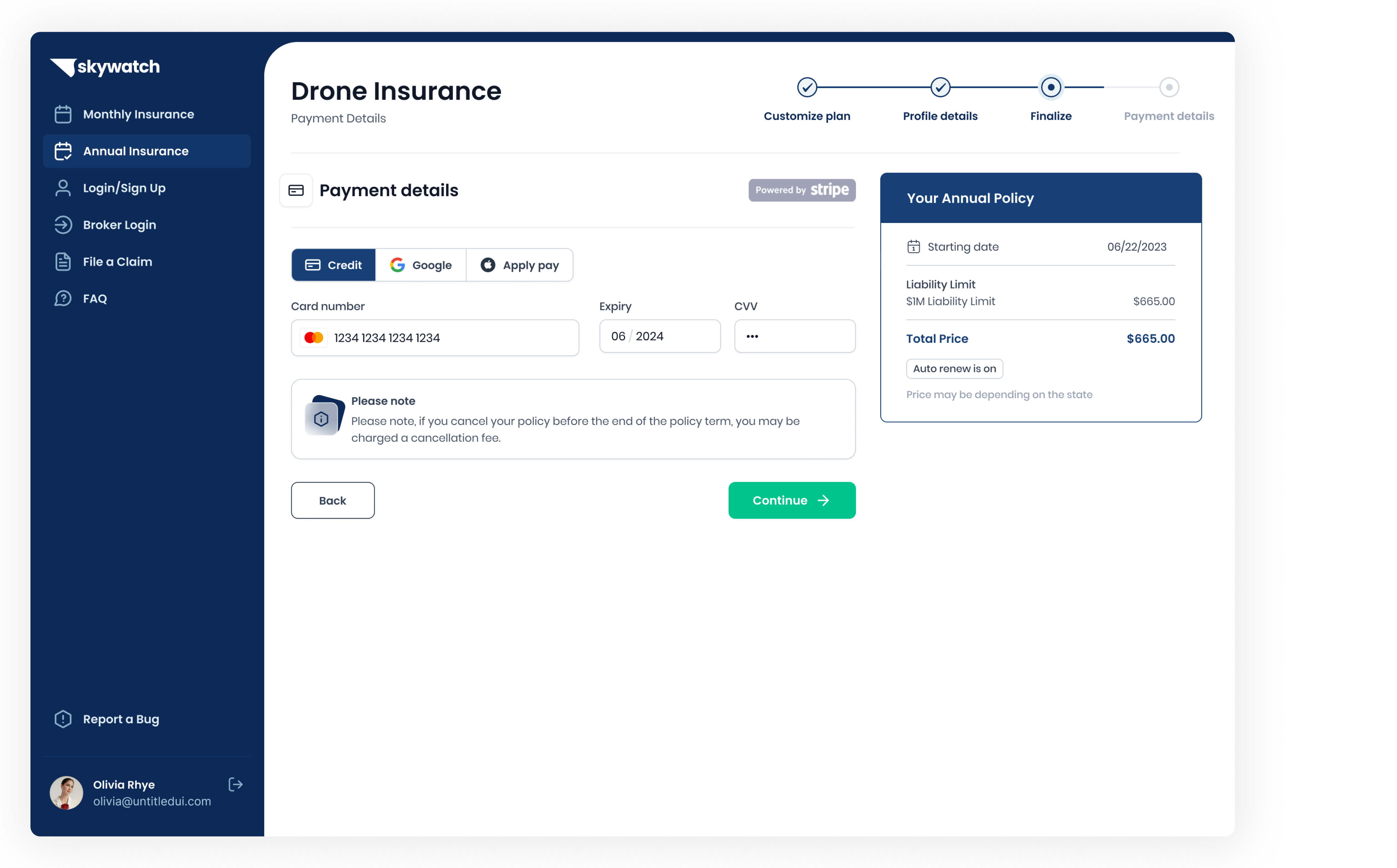1397x868 pixels.
Task: Open Monthly Insurance in the sidebar
Action: point(147,114)
